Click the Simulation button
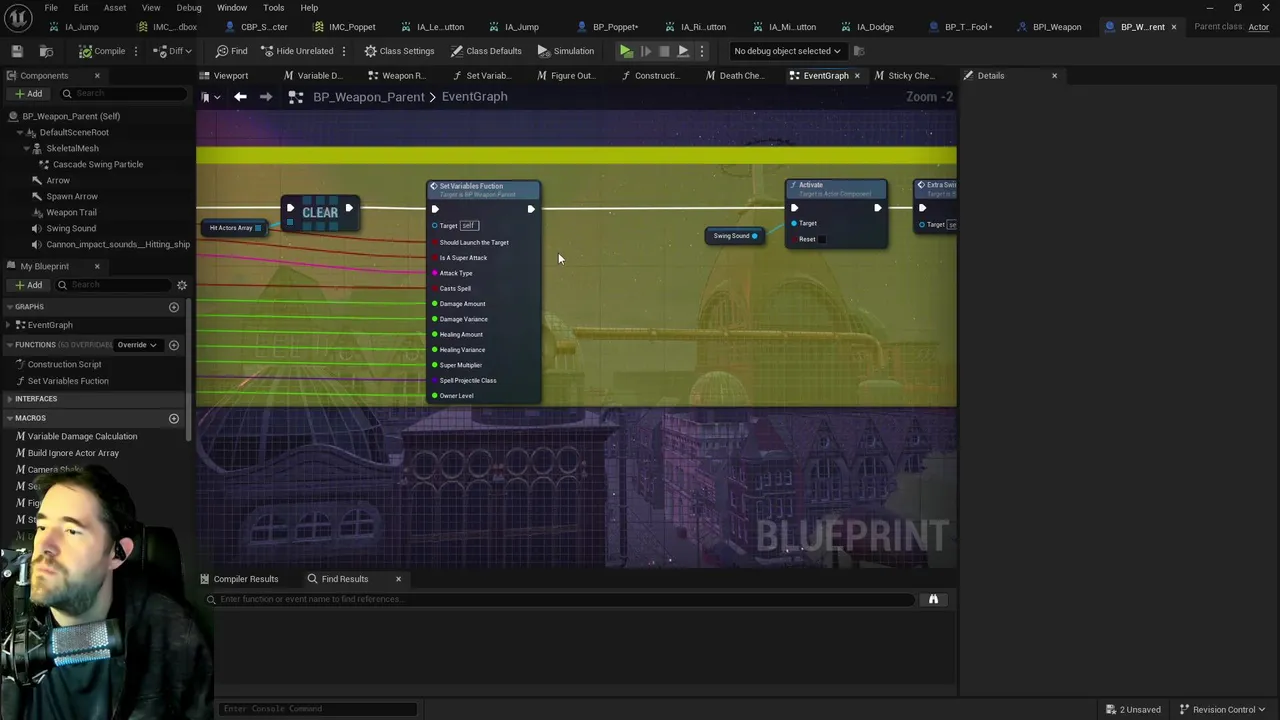This screenshot has height=720, width=1280. [x=565, y=51]
